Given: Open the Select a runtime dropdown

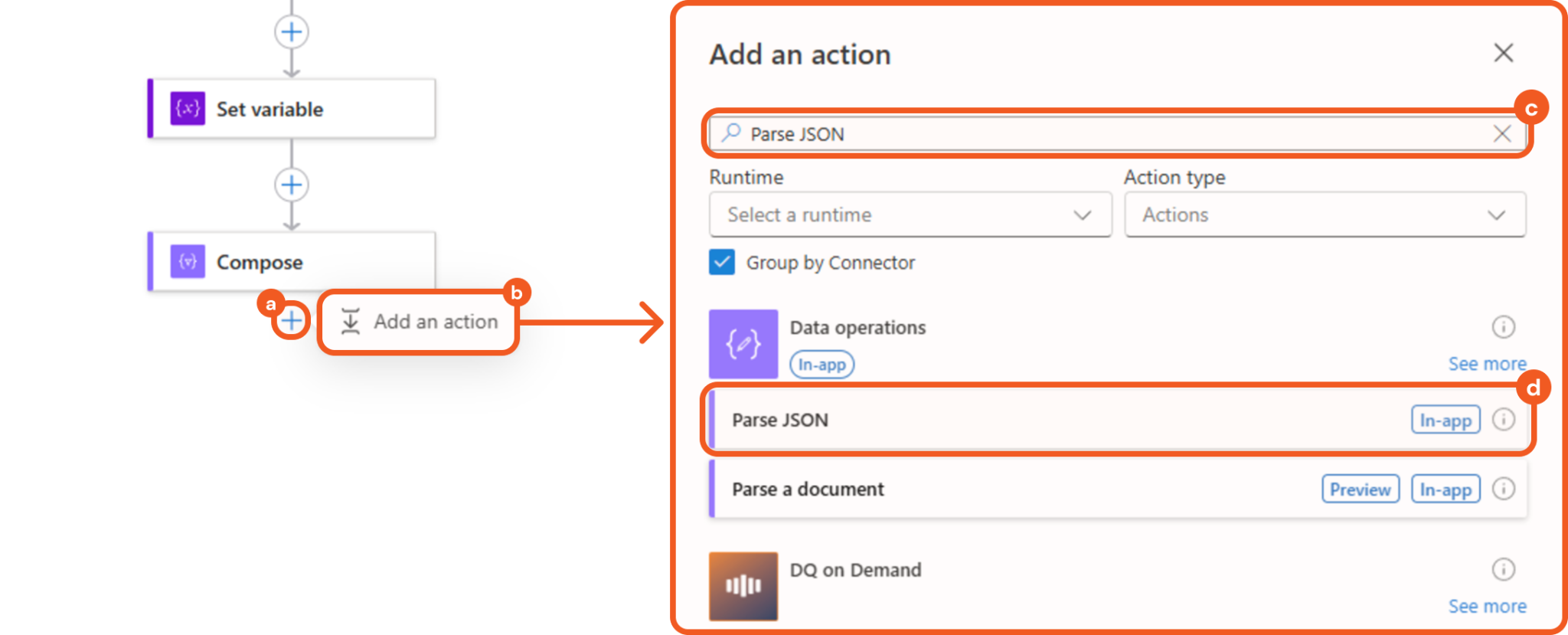Looking at the screenshot, I should pos(910,215).
